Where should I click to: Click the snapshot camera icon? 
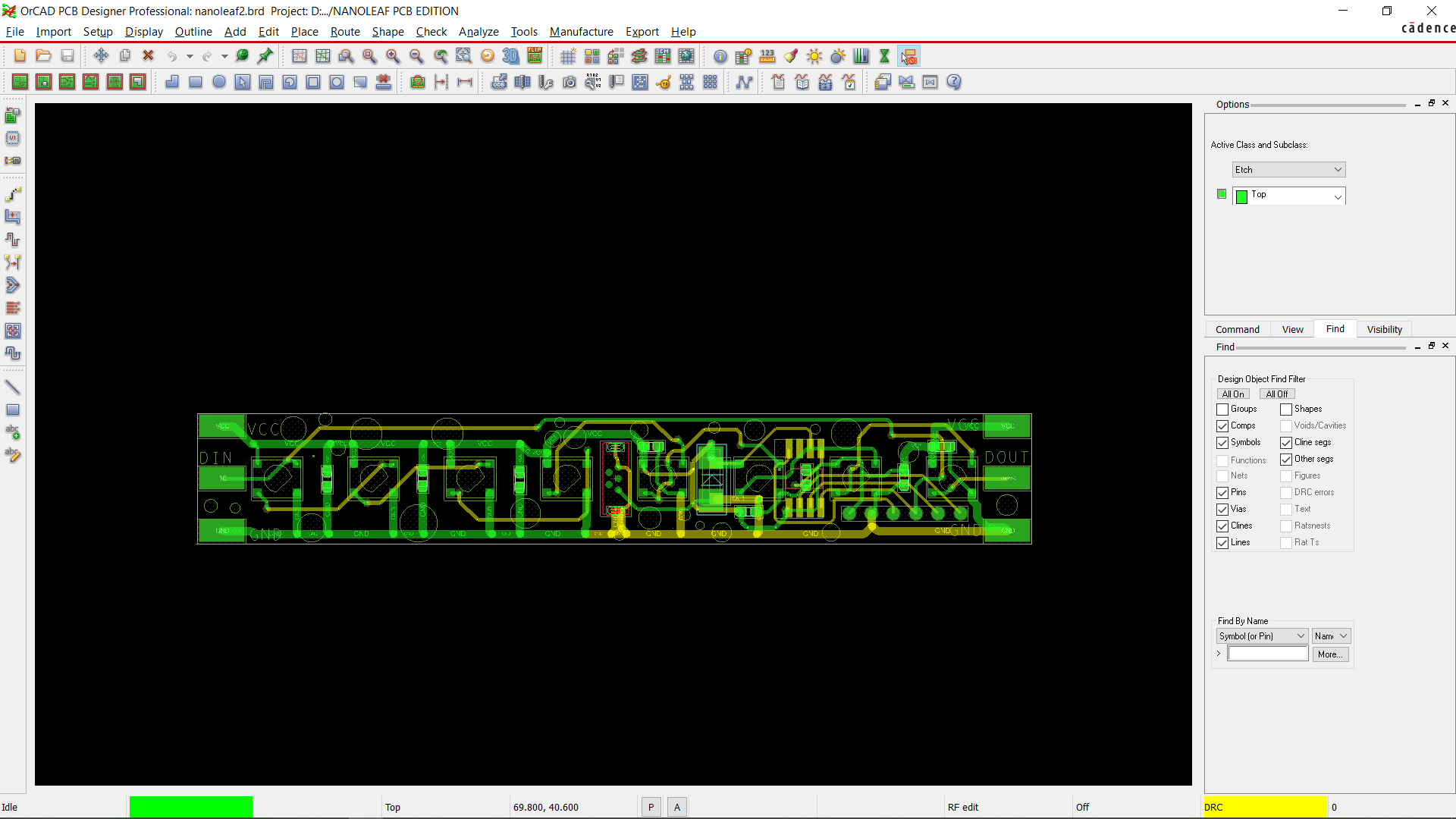pos(570,83)
